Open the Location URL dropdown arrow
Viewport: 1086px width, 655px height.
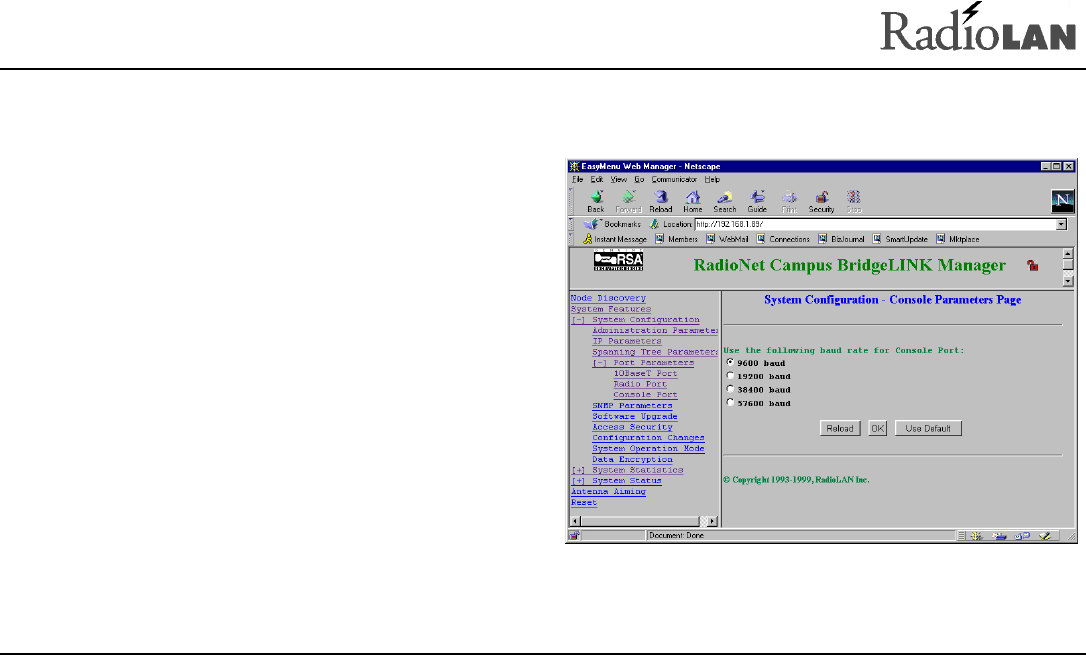coord(1061,225)
